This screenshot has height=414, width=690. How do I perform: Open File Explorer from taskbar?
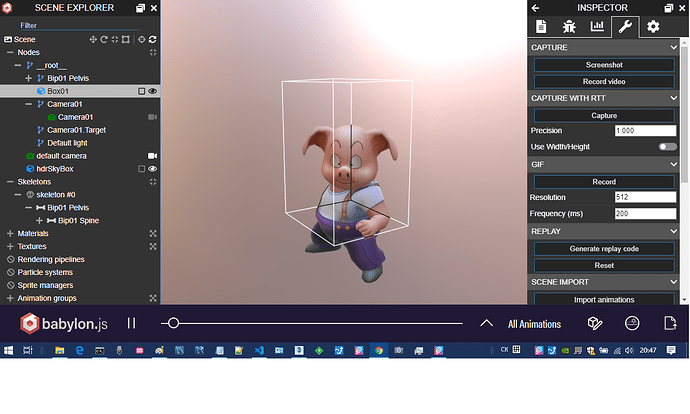(59, 351)
